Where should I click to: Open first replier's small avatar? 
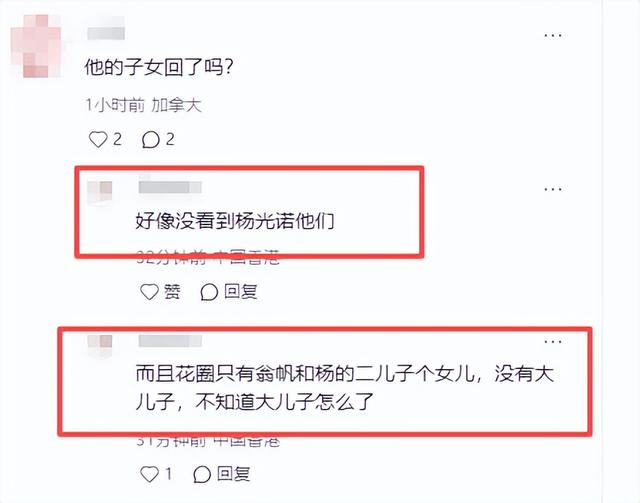(100, 192)
